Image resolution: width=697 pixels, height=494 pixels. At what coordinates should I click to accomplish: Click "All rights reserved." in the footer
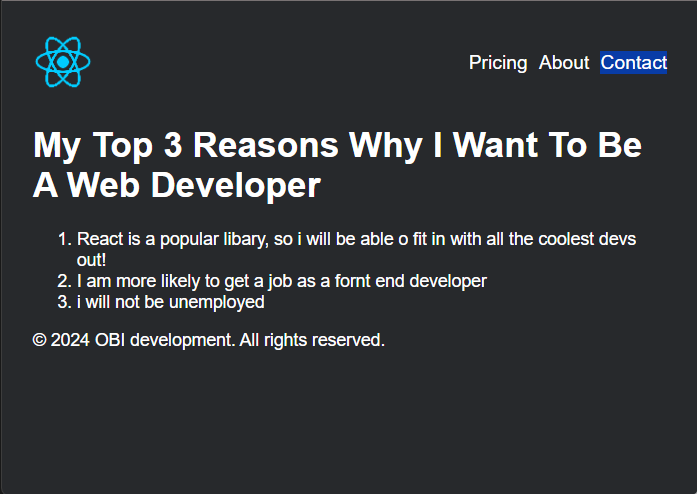[x=312, y=340]
